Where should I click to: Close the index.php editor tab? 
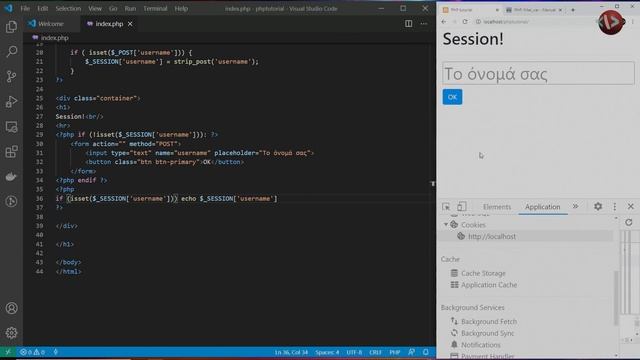point(130,24)
